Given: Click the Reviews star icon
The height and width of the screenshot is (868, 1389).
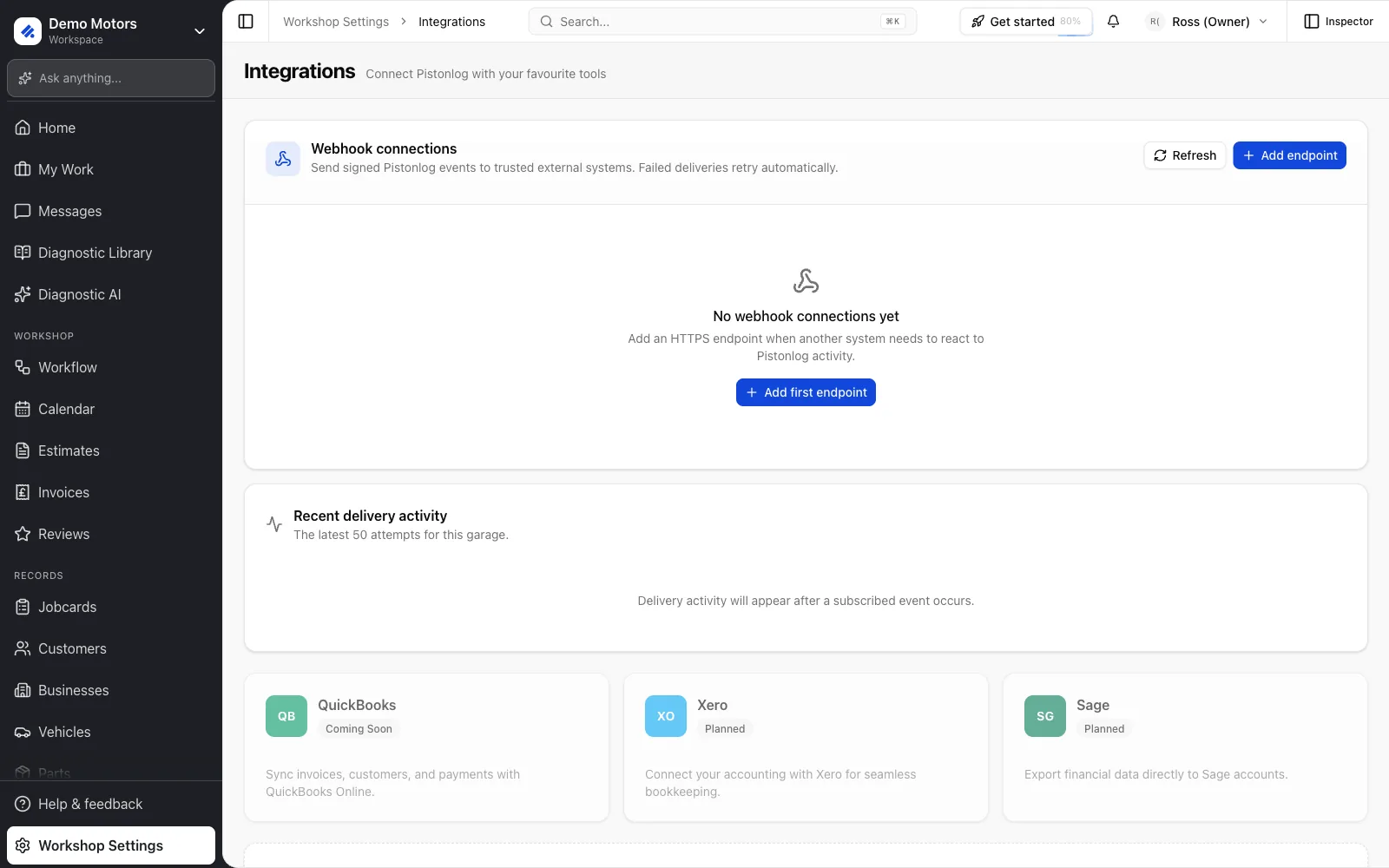Looking at the screenshot, I should pos(23,534).
